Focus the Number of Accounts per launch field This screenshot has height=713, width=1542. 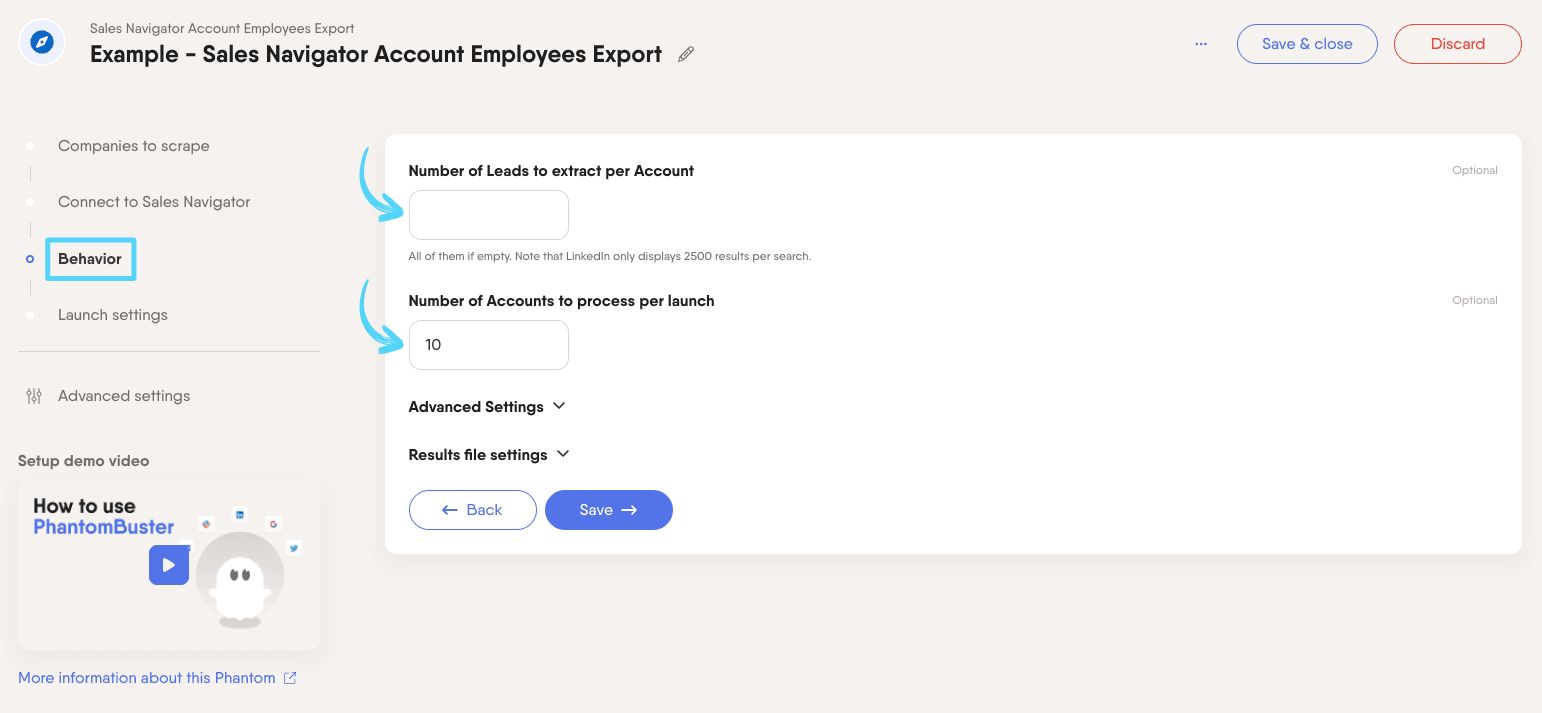(x=489, y=345)
